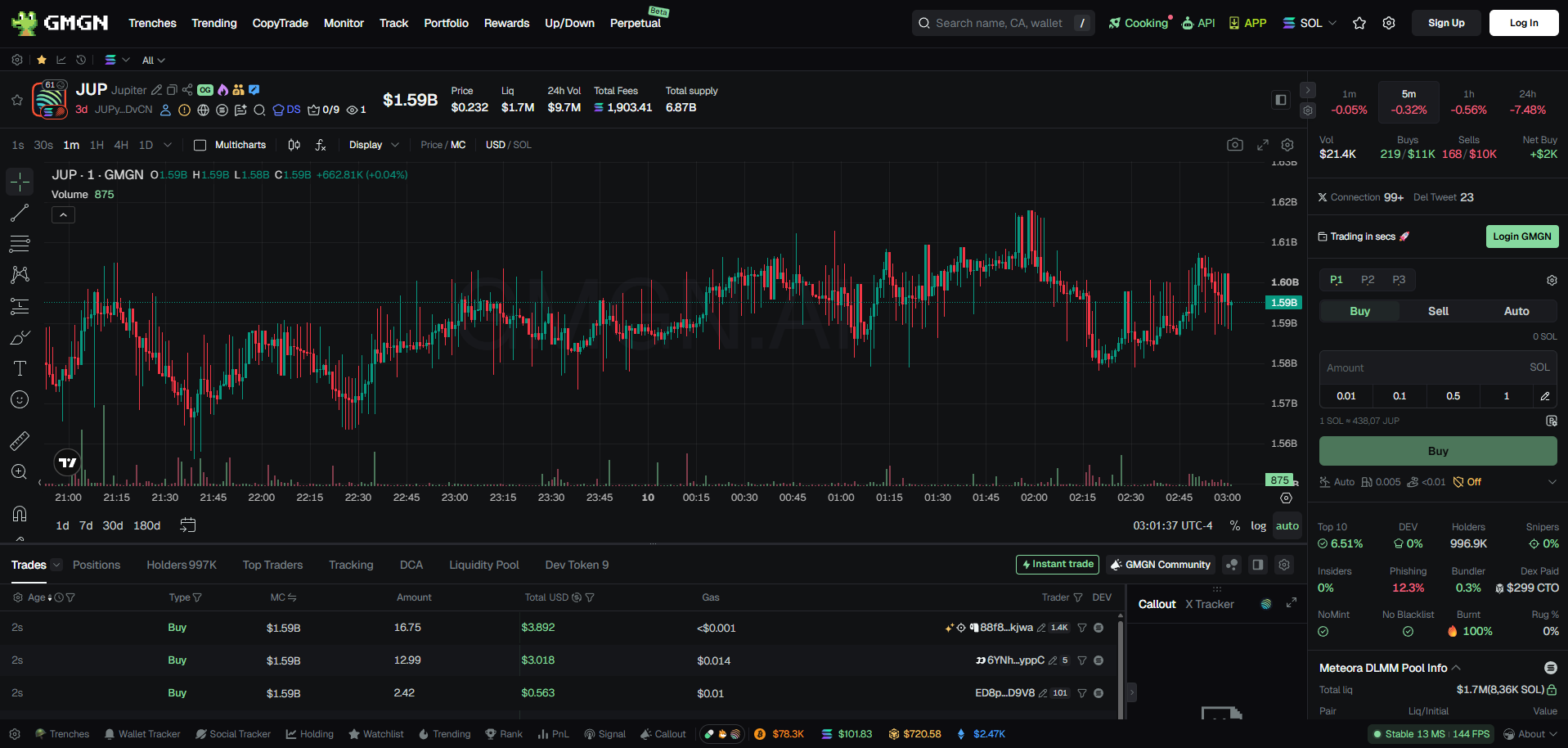Open the TradingView logo link
Screen dimensions: 1568x748
68,462
